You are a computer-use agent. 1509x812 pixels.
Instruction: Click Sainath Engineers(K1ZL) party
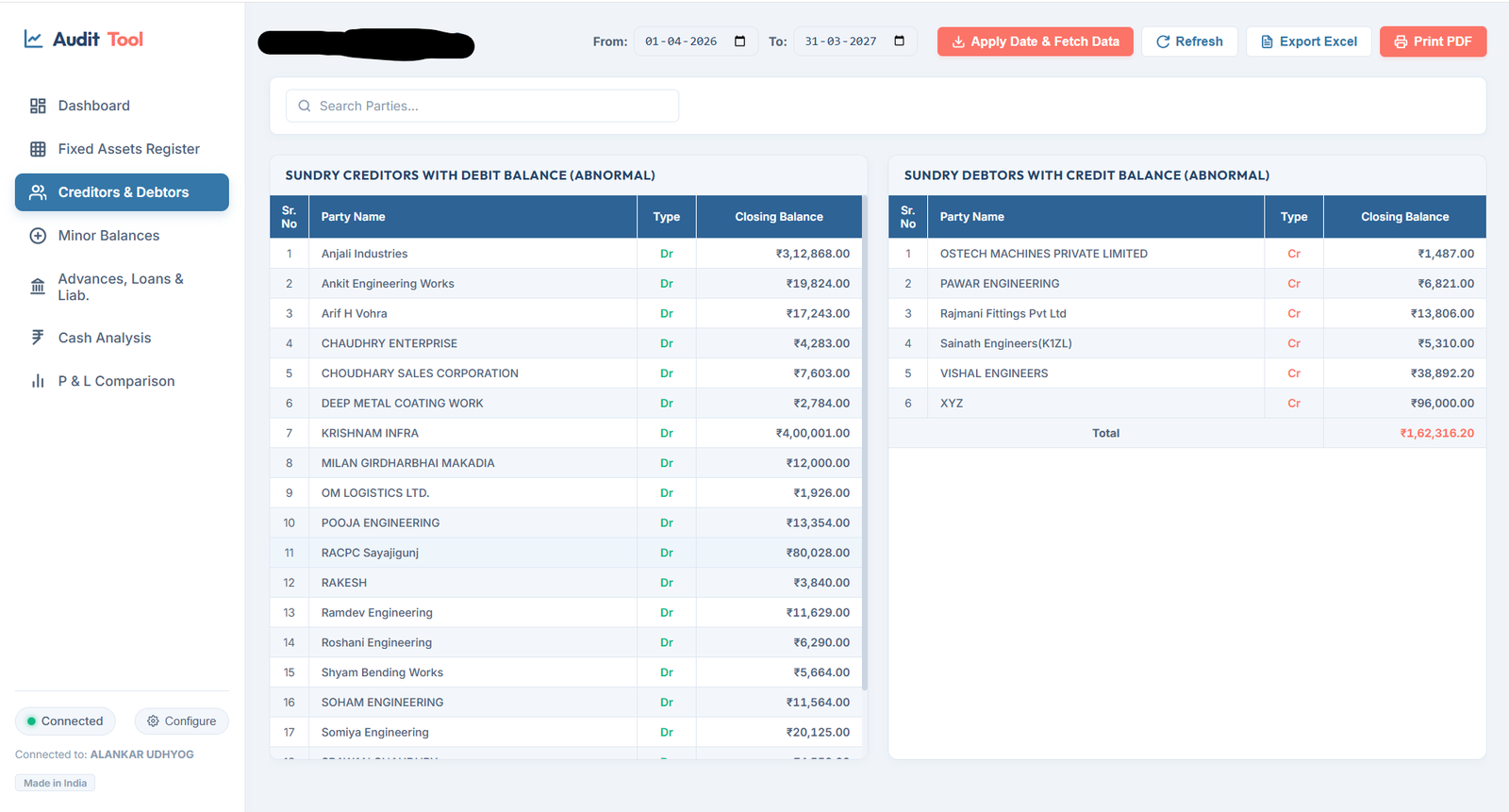tap(1006, 343)
